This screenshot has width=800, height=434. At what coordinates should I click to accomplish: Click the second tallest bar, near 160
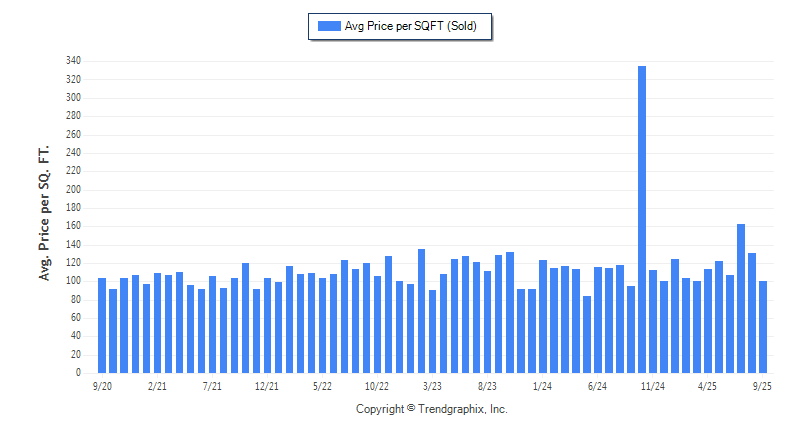point(741,298)
